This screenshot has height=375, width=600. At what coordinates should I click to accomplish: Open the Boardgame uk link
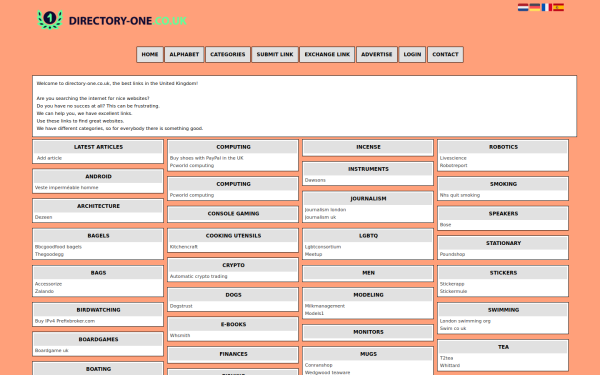[x=52, y=351]
